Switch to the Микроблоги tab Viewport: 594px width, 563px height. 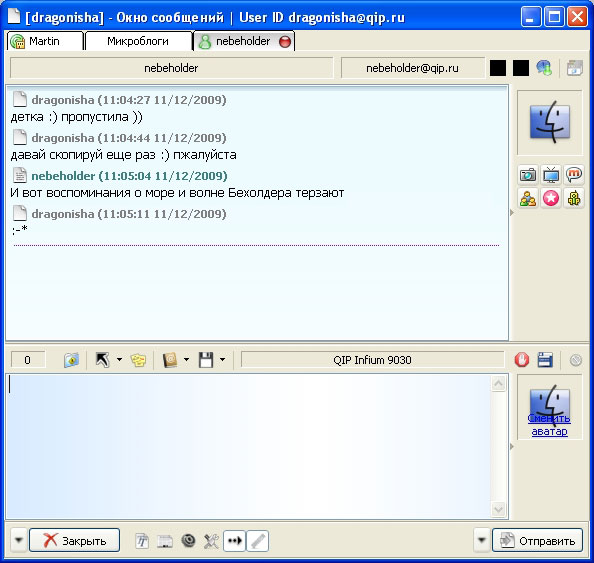(138, 41)
